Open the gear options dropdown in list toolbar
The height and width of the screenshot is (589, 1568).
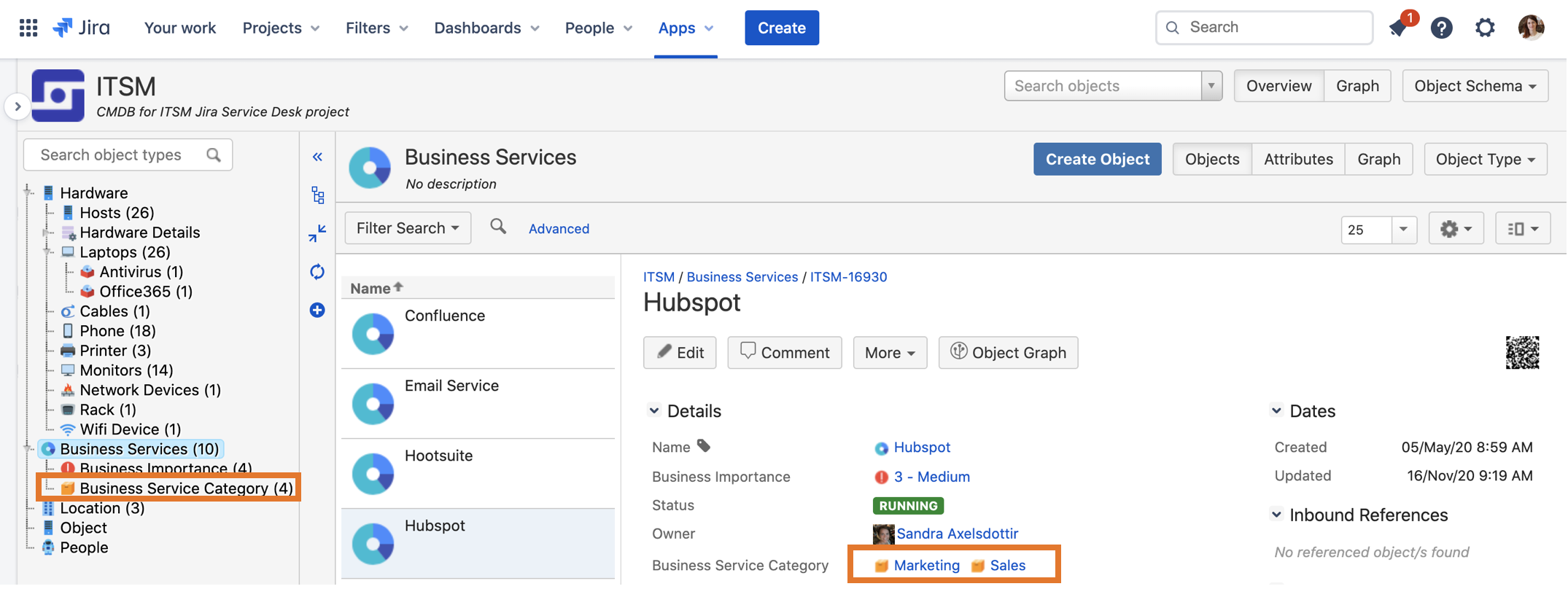pos(1456,229)
